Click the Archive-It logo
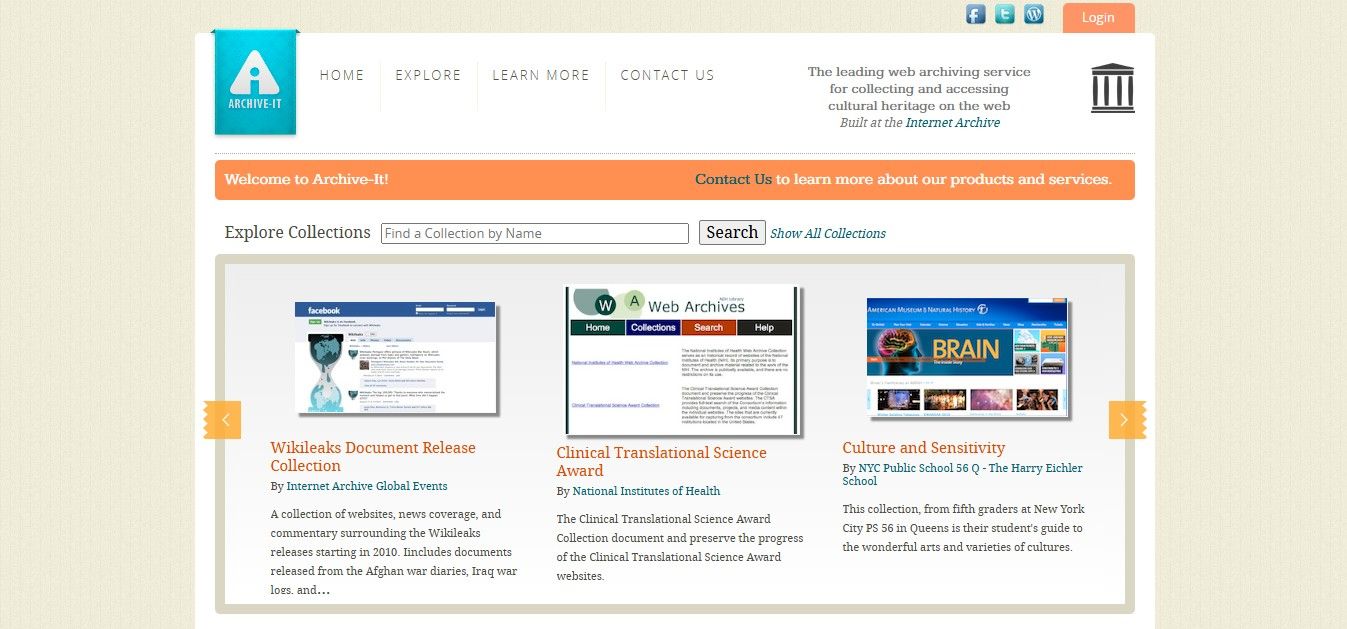Viewport: 1347px width, 629px height. tap(256, 83)
